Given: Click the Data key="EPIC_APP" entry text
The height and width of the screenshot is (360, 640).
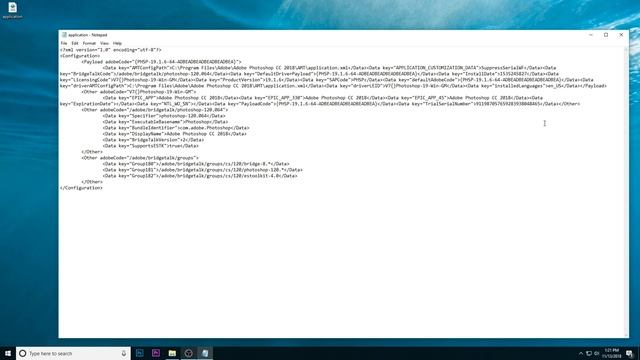Looking at the screenshot, I should pyautogui.click(x=171, y=98).
